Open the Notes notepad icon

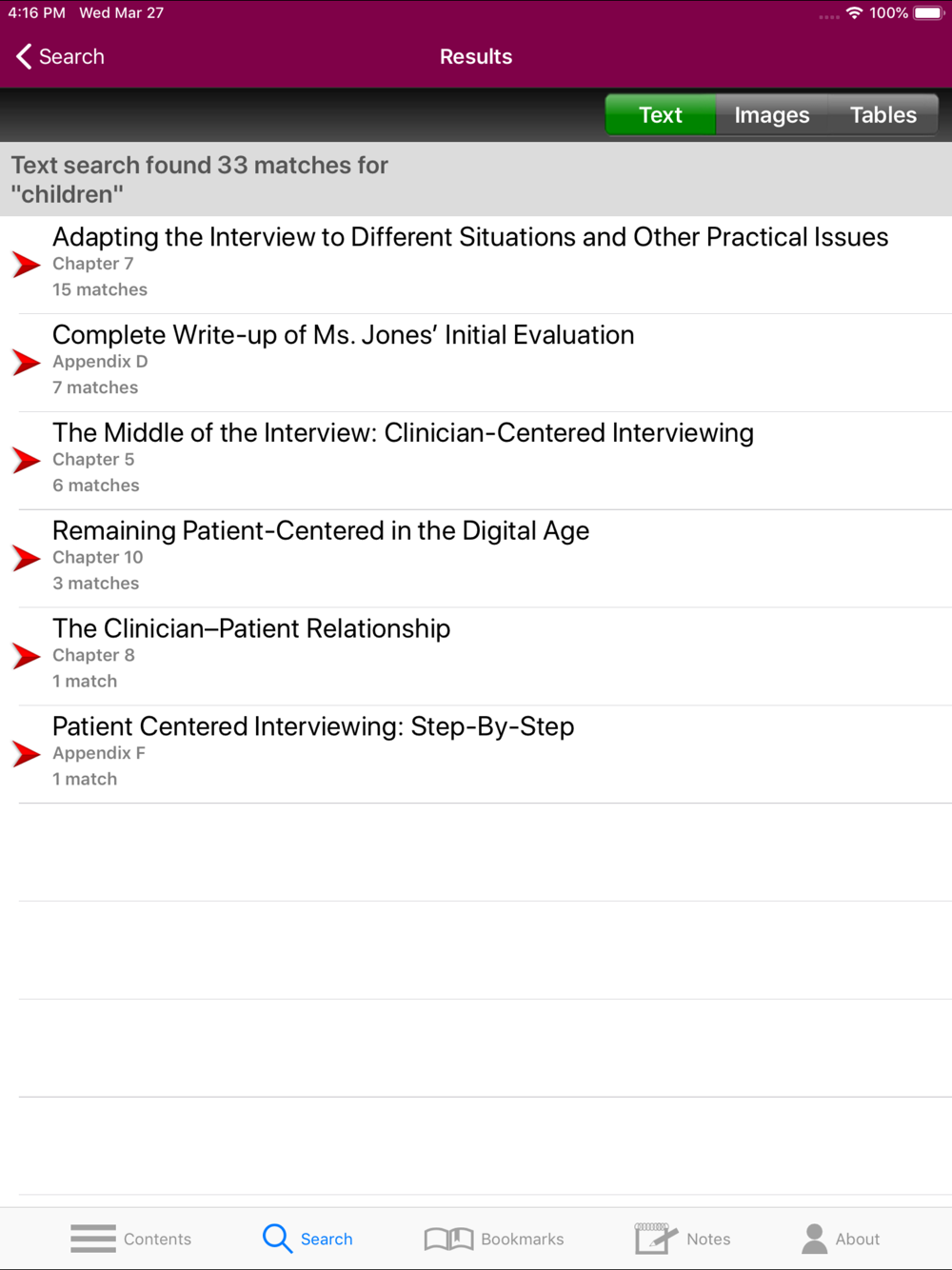pos(656,1239)
